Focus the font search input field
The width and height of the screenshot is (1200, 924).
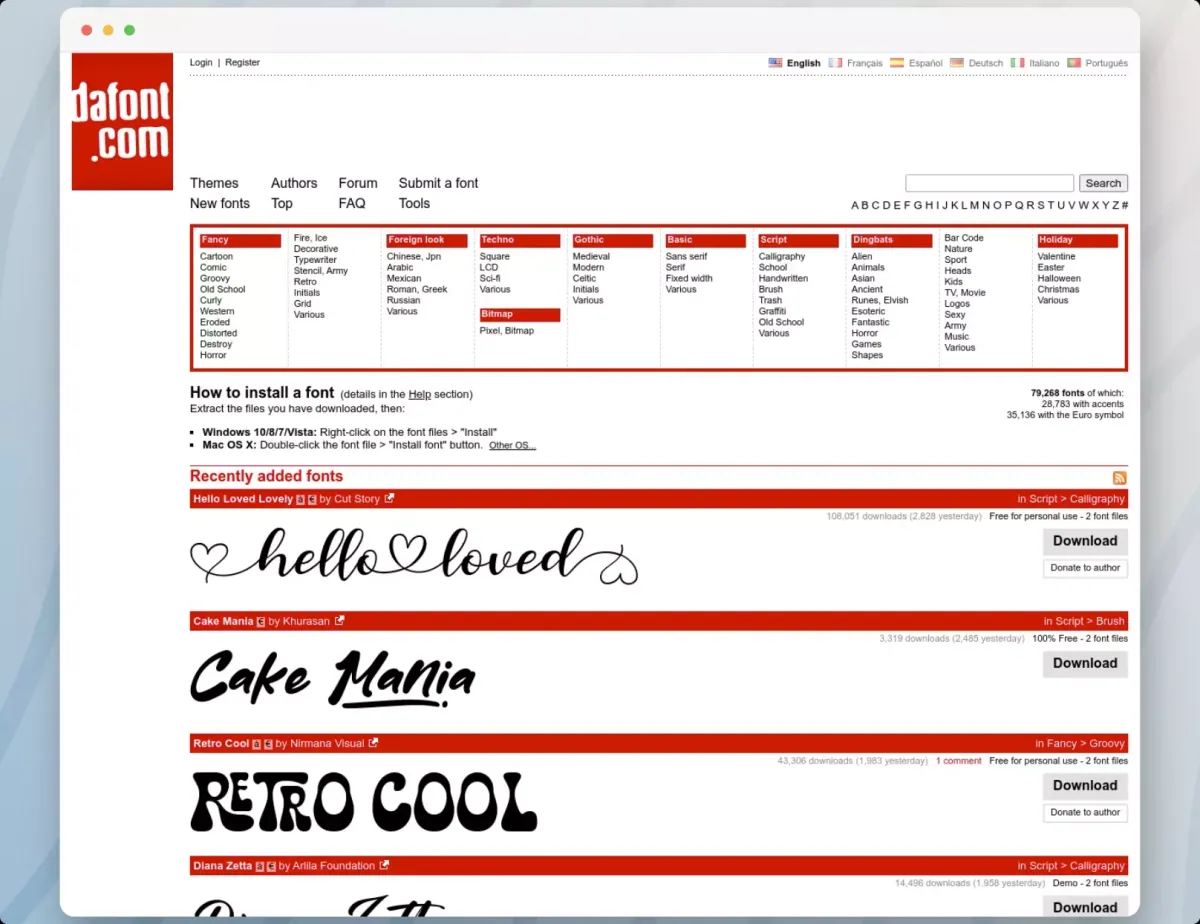(989, 183)
